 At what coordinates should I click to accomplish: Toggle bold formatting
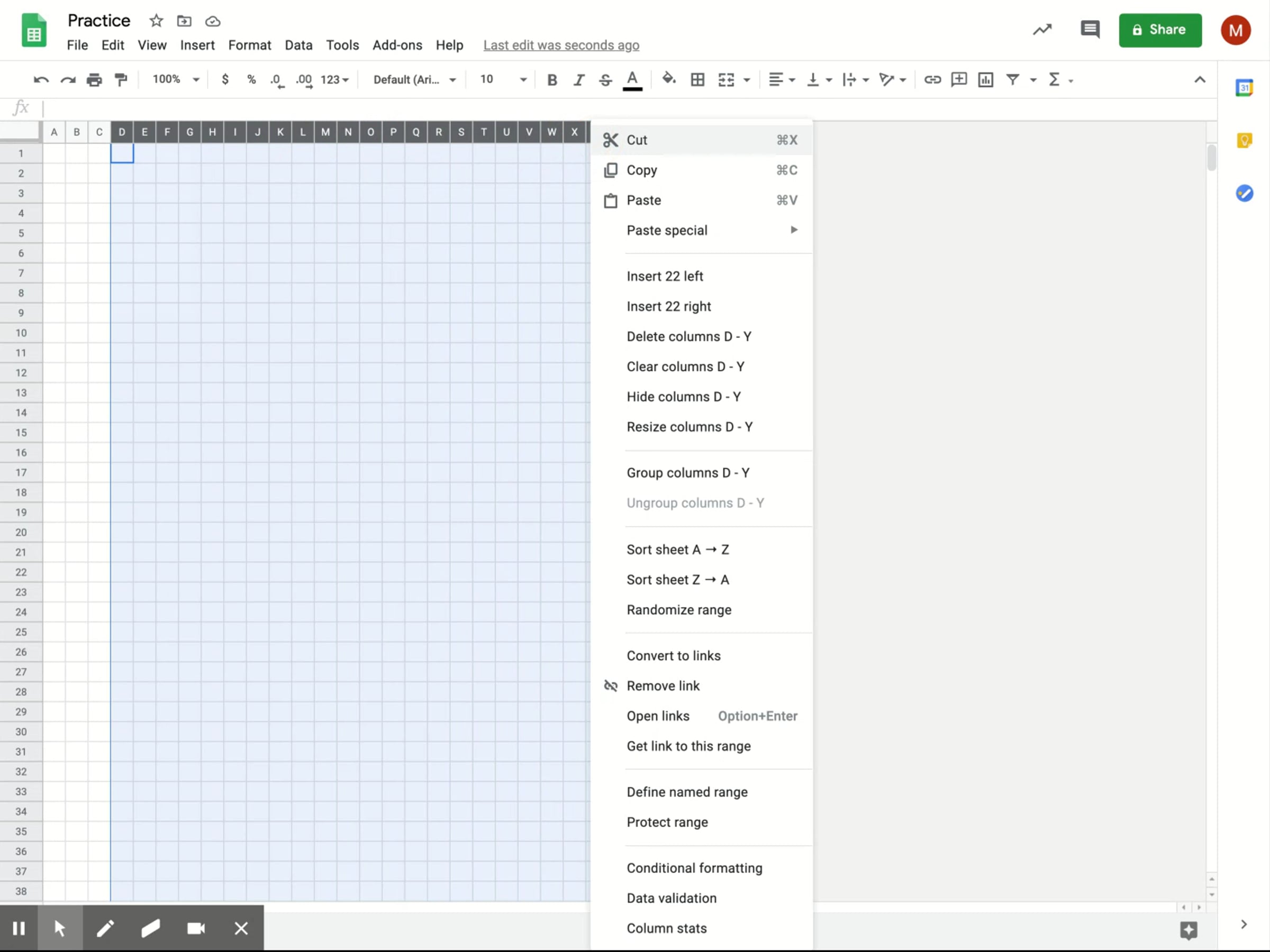click(552, 80)
